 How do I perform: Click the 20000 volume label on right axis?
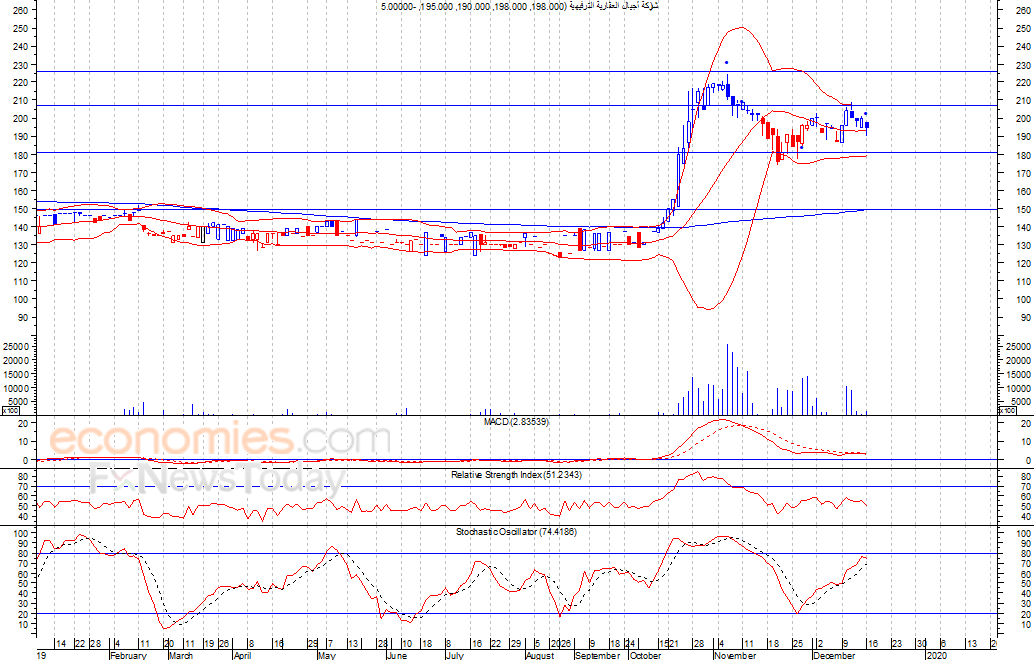(1018, 361)
